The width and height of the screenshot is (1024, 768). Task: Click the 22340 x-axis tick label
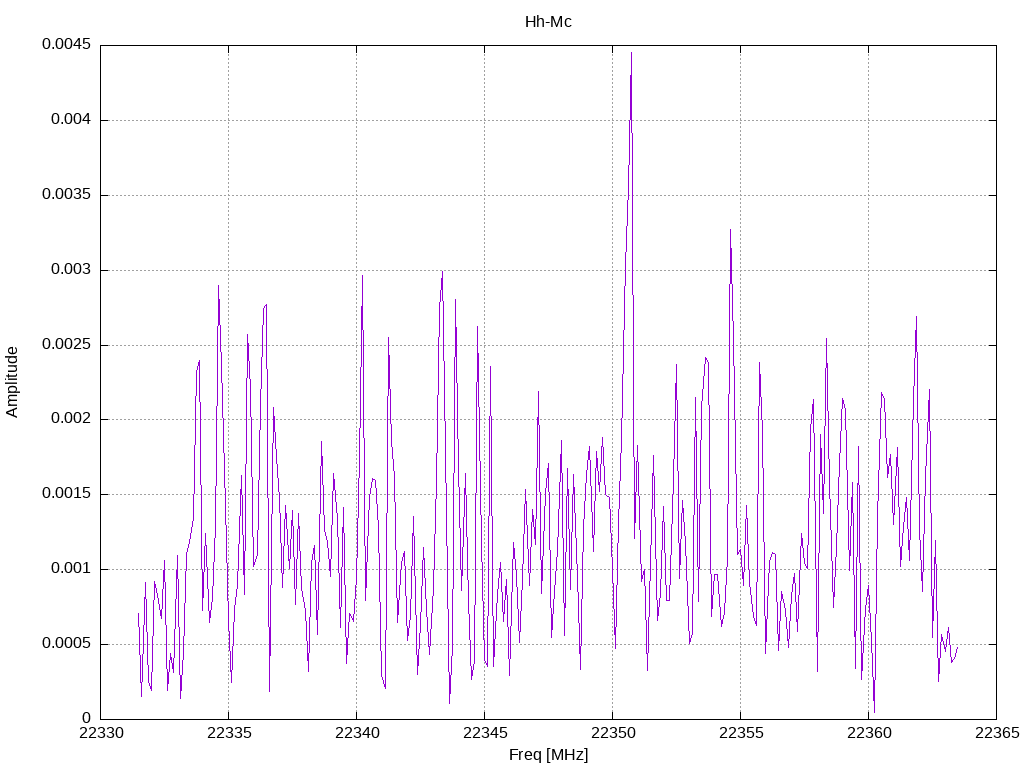356,735
